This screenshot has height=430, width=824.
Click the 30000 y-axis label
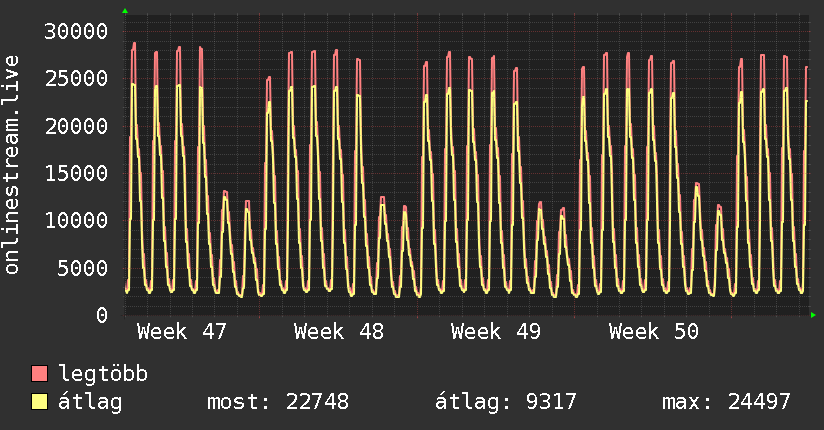[x=76, y=31]
